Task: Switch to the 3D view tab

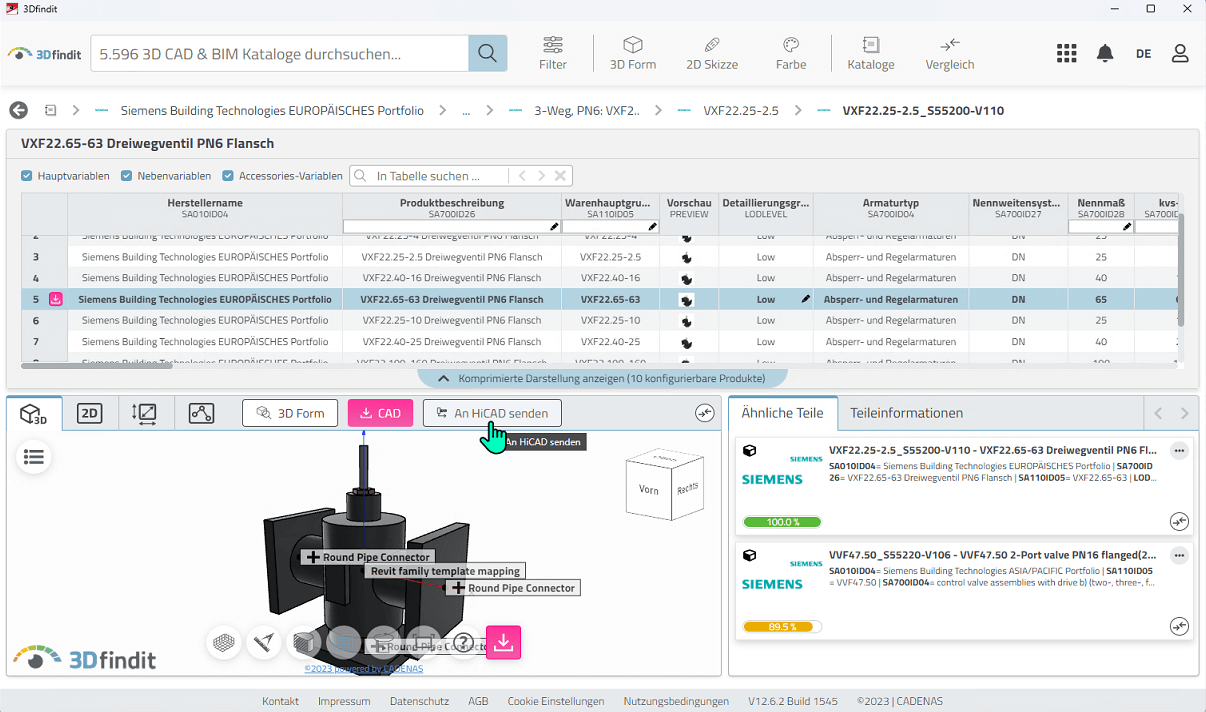Action: (x=34, y=413)
